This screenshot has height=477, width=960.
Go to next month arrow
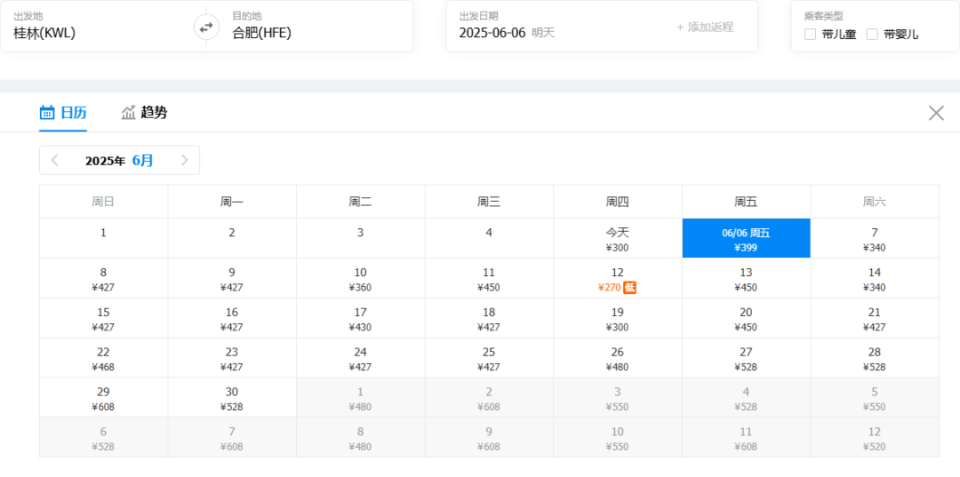tap(184, 160)
